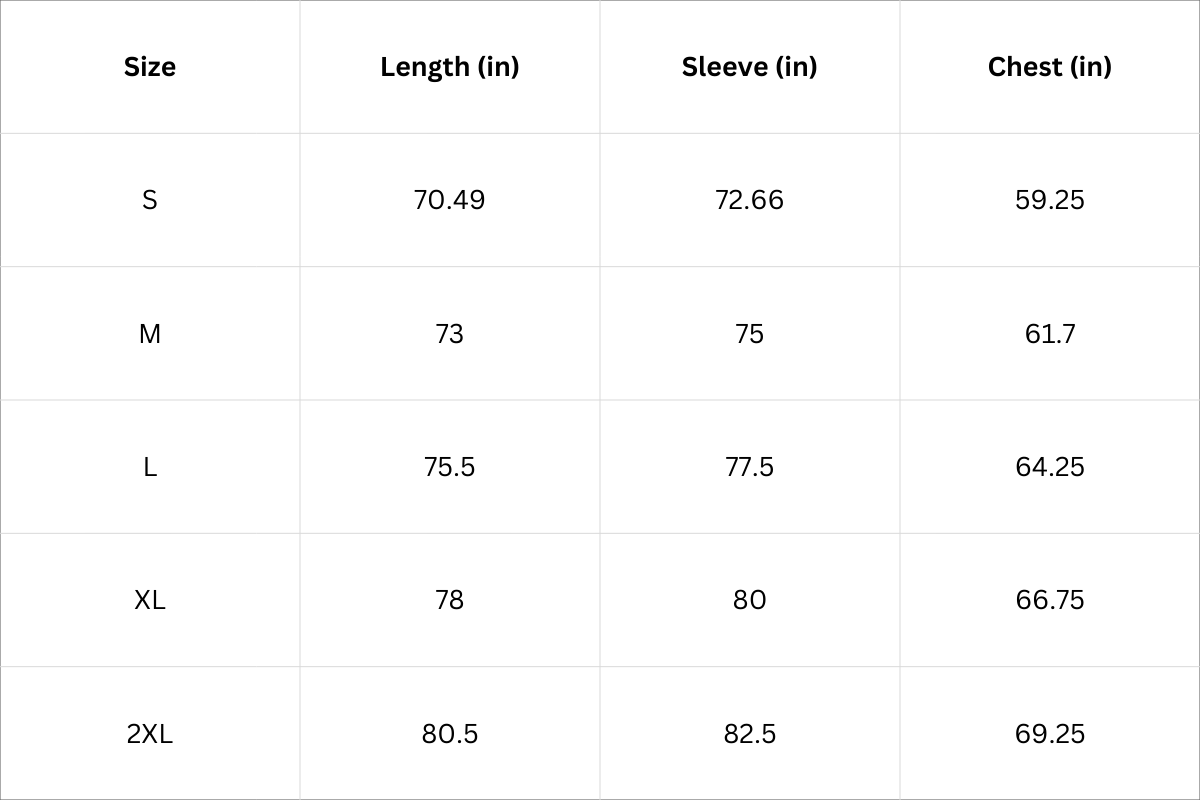Select the 2XL size cell

(x=150, y=734)
